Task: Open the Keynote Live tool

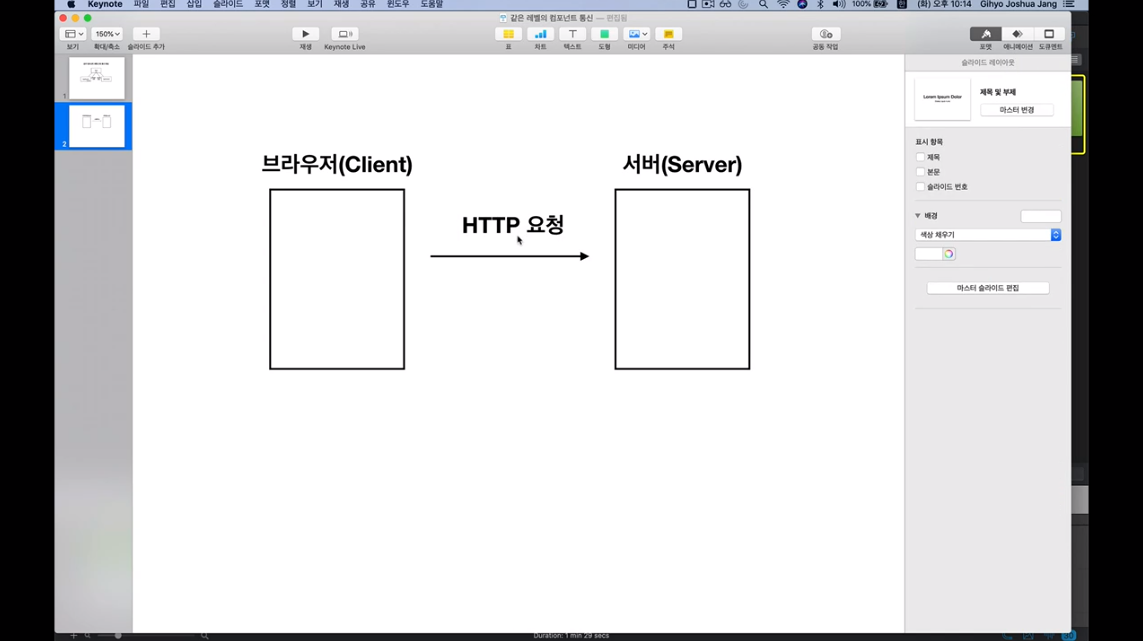Action: [x=344, y=34]
